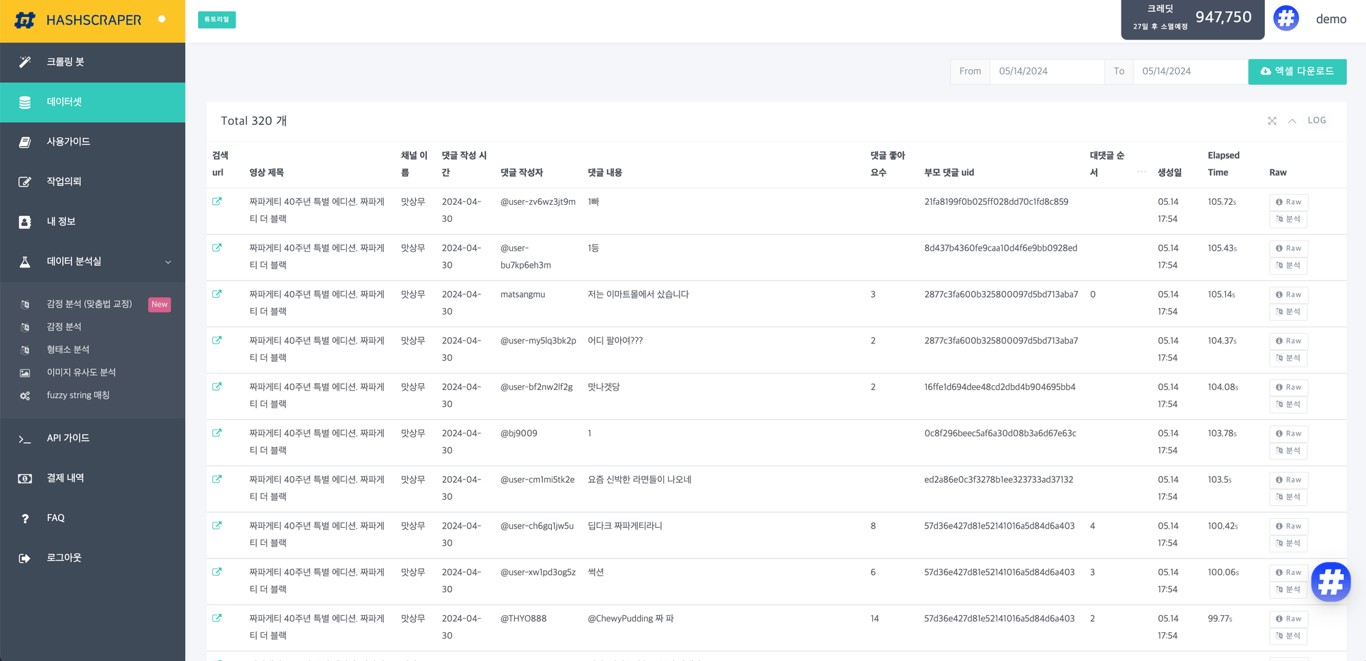
Task: Click 분석 button for @bj9009 row
Action: [1288, 450]
